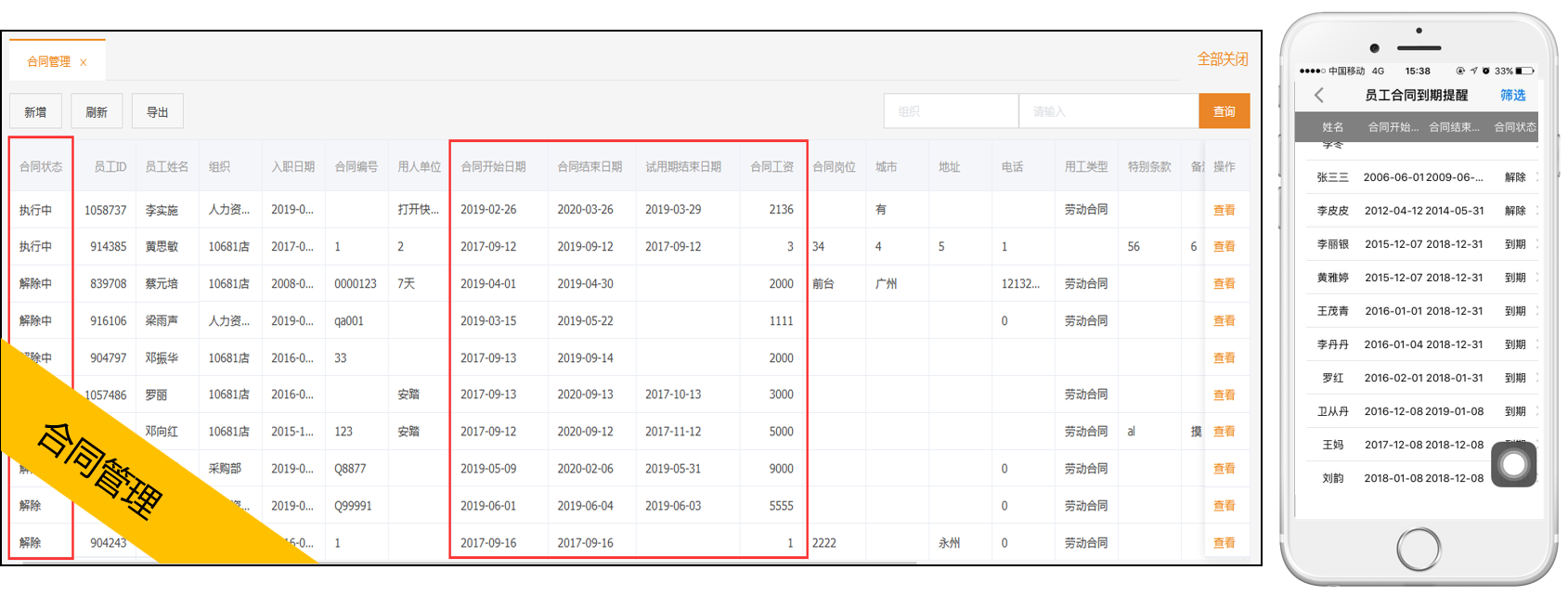Screen dimensions: 1568x596
Task: Tap the AssistiveTouch floating button
Action: pos(1513,464)
